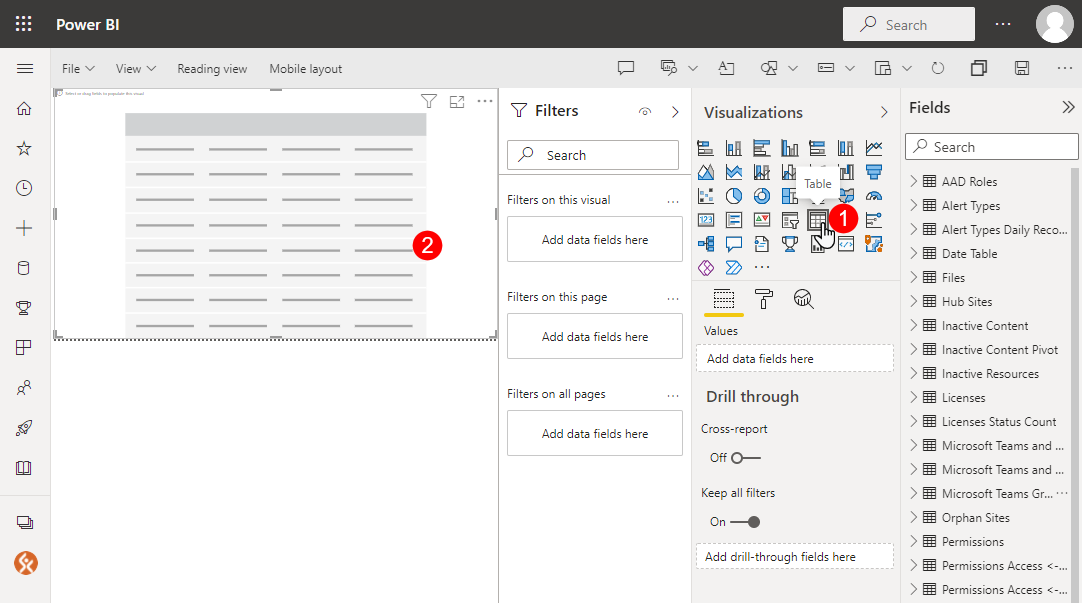Screen dimensions: 1082x603
Task: Save the report with the disk icon
Action: (1022, 68)
